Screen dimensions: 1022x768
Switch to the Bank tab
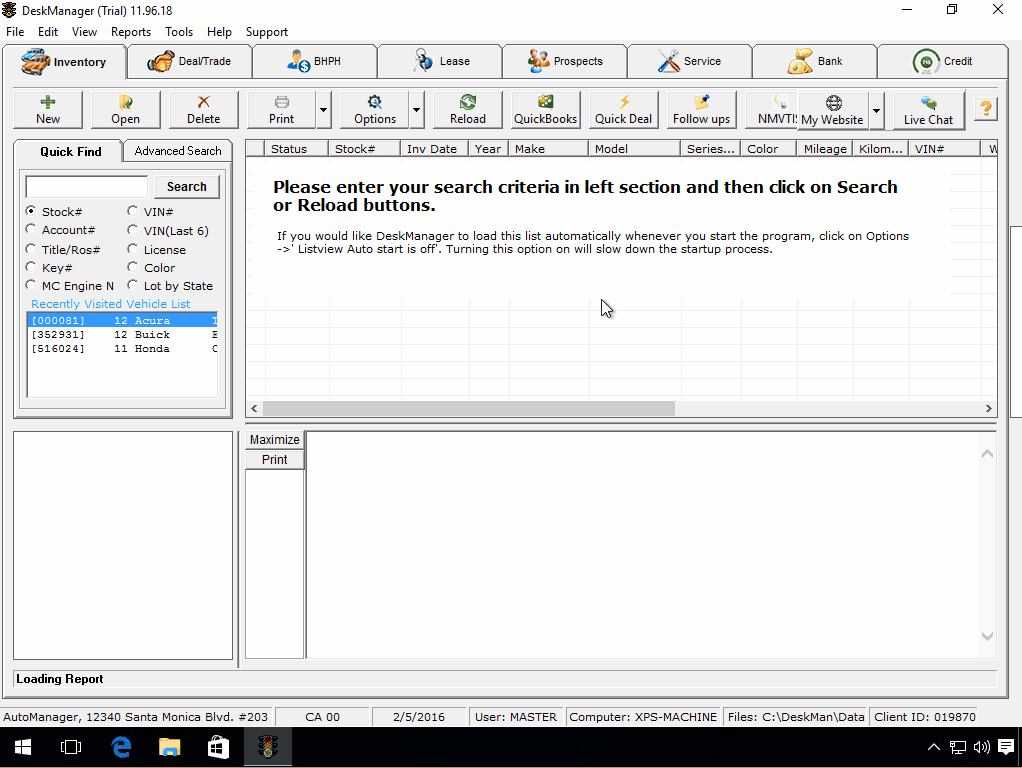point(815,61)
